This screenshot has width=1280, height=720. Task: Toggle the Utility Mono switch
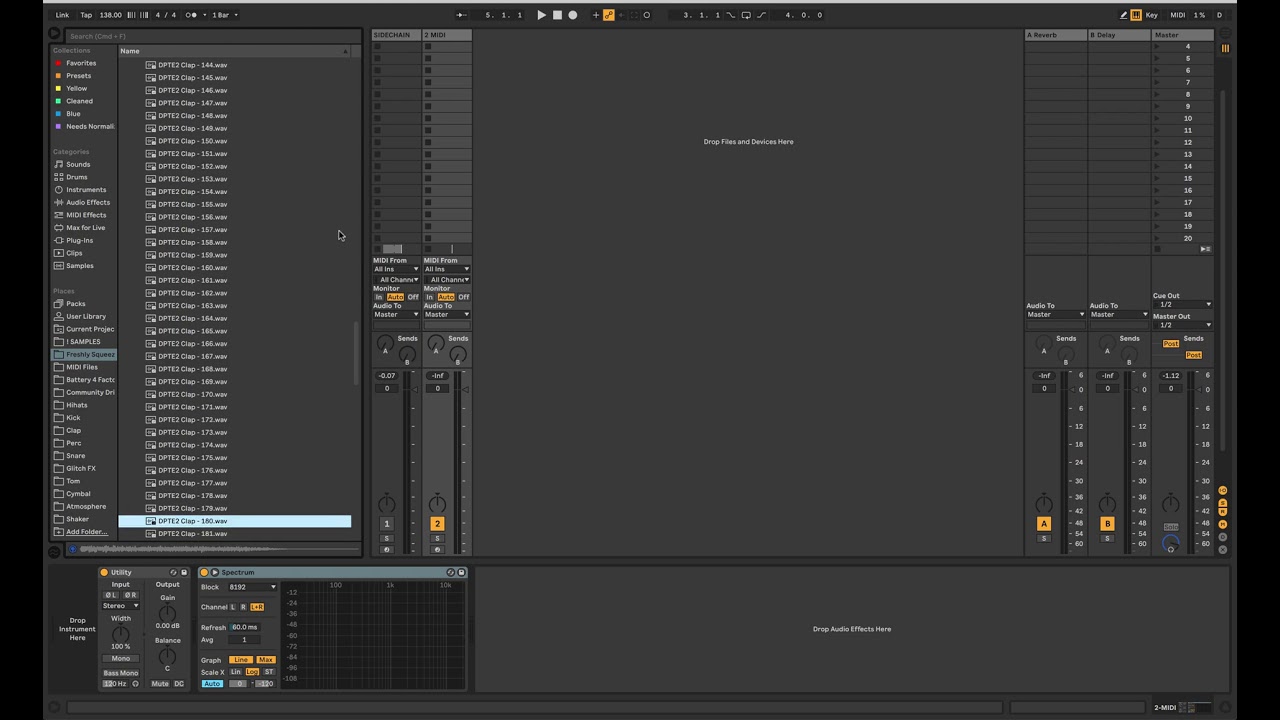tap(120, 659)
